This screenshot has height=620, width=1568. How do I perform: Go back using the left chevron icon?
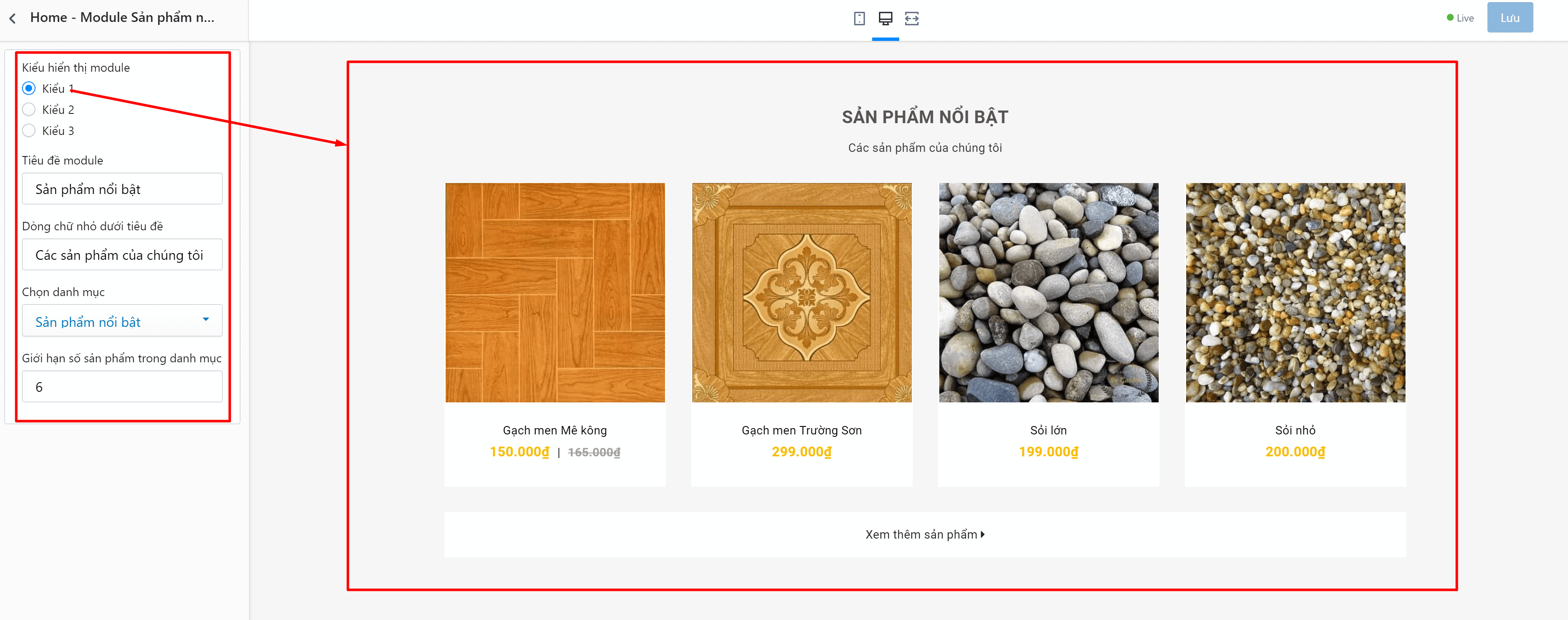13,18
